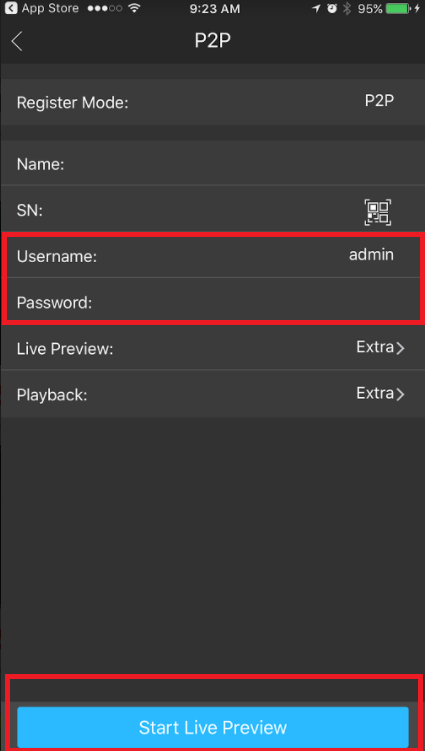Focus the Name input field
This screenshot has width=425, height=751.
click(x=212, y=164)
